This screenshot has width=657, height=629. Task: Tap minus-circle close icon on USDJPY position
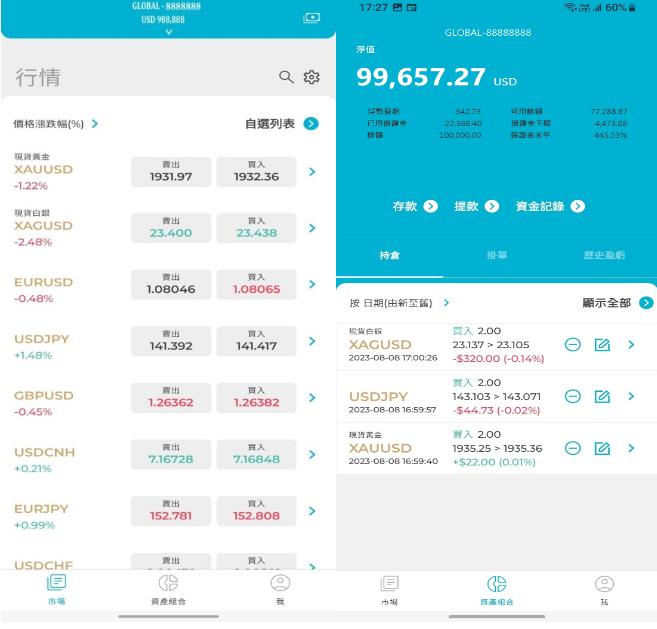coord(572,396)
